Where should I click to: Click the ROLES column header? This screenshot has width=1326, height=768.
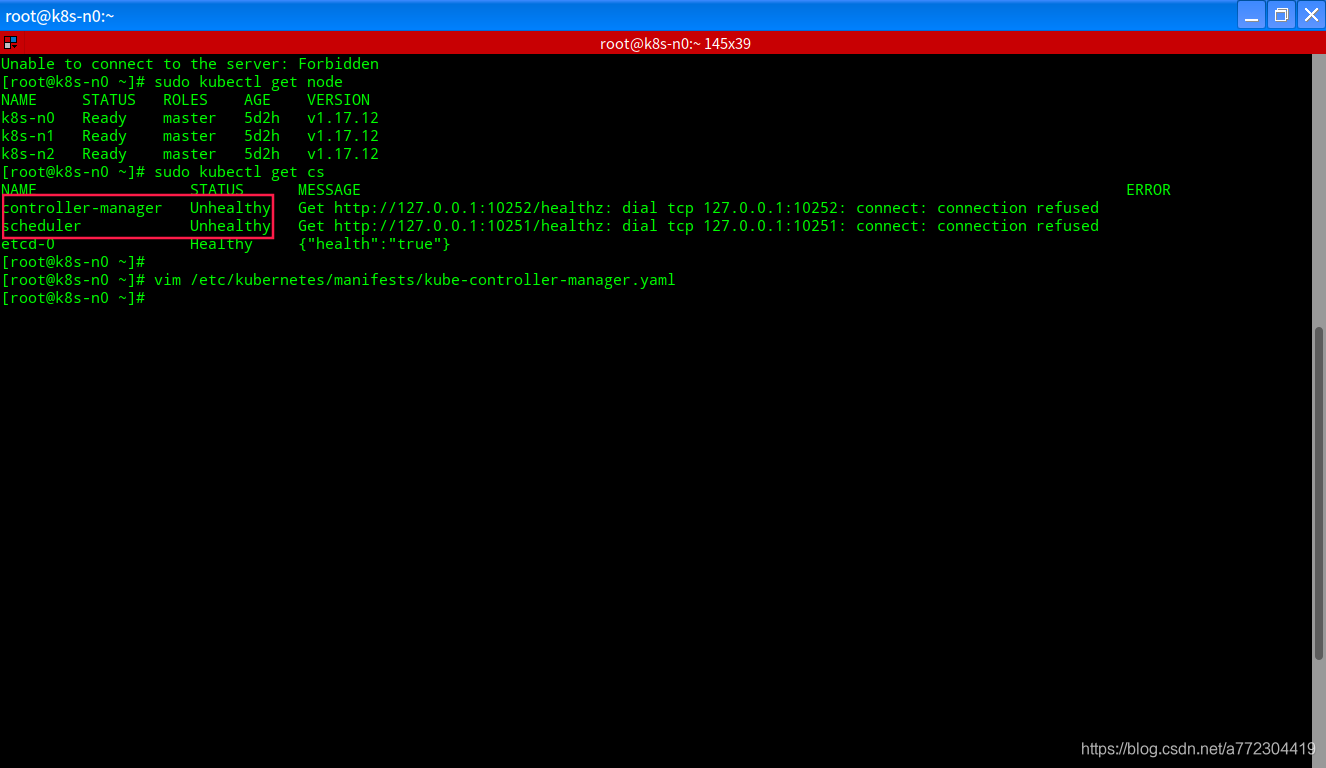coord(186,100)
